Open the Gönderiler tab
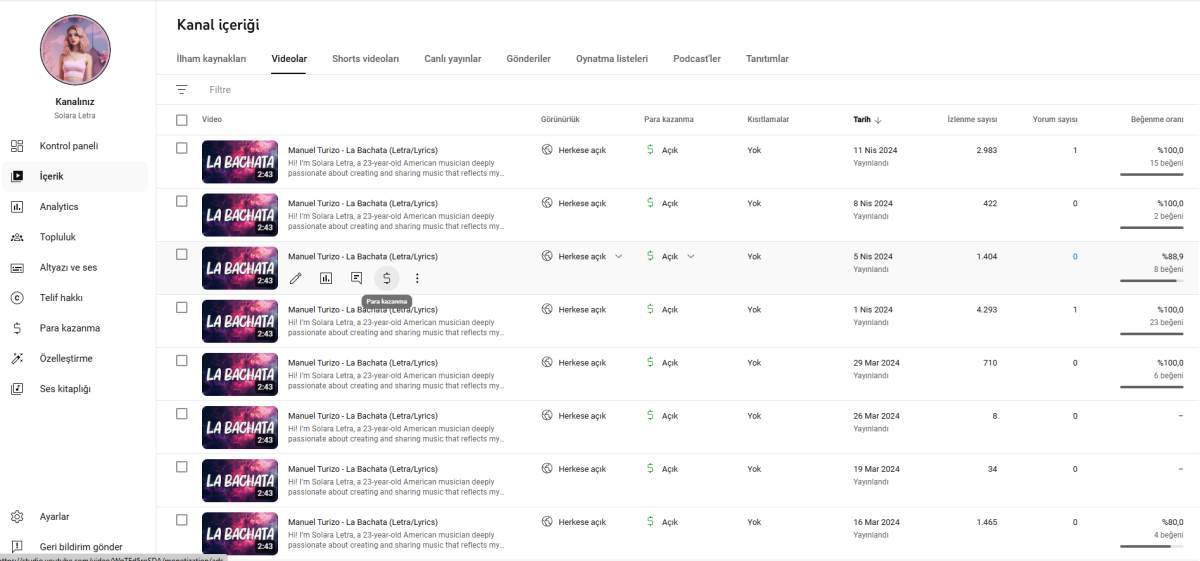Image resolution: width=1200 pixels, height=561 pixels. (x=528, y=59)
